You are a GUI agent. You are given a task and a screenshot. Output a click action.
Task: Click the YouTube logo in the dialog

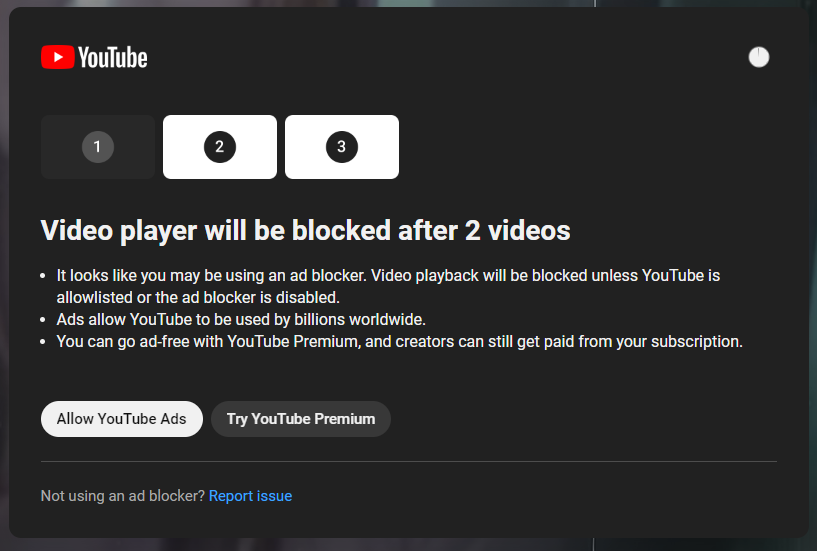(x=94, y=57)
